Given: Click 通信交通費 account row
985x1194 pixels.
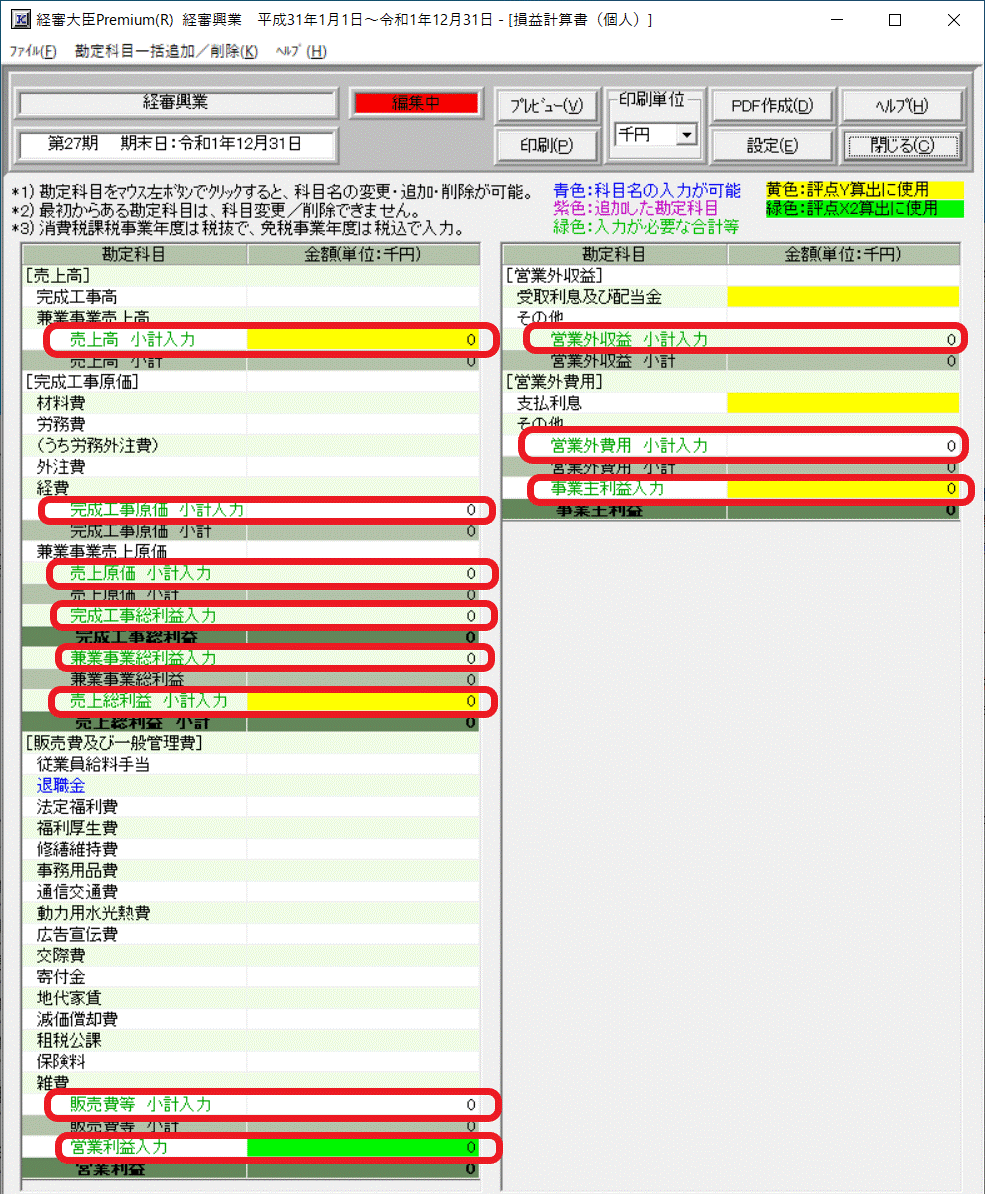Looking at the screenshot, I should [250, 892].
